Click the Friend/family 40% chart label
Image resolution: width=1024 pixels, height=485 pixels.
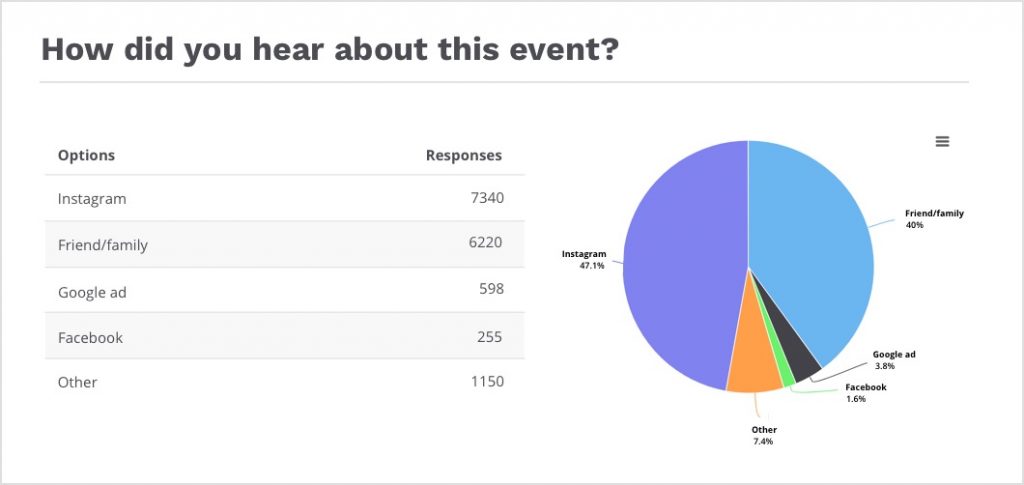(x=934, y=219)
